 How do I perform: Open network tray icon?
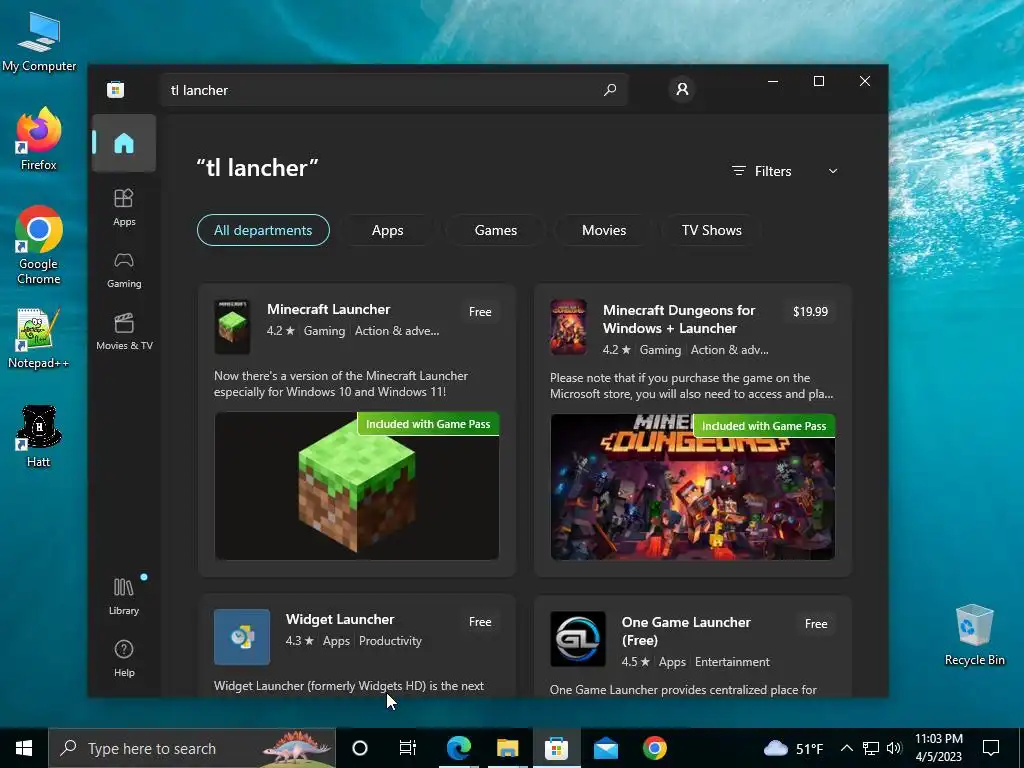[x=871, y=748]
